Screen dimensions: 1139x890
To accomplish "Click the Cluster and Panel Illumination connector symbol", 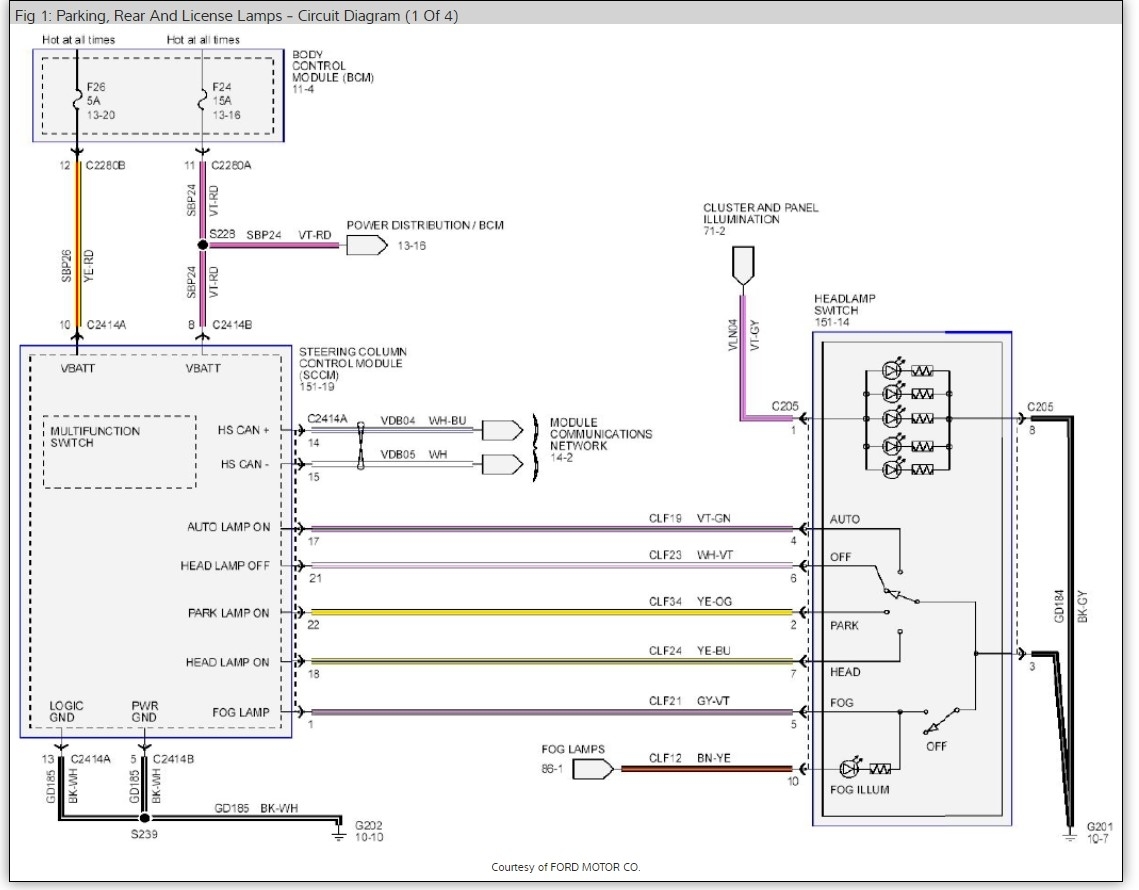I will coord(742,262).
